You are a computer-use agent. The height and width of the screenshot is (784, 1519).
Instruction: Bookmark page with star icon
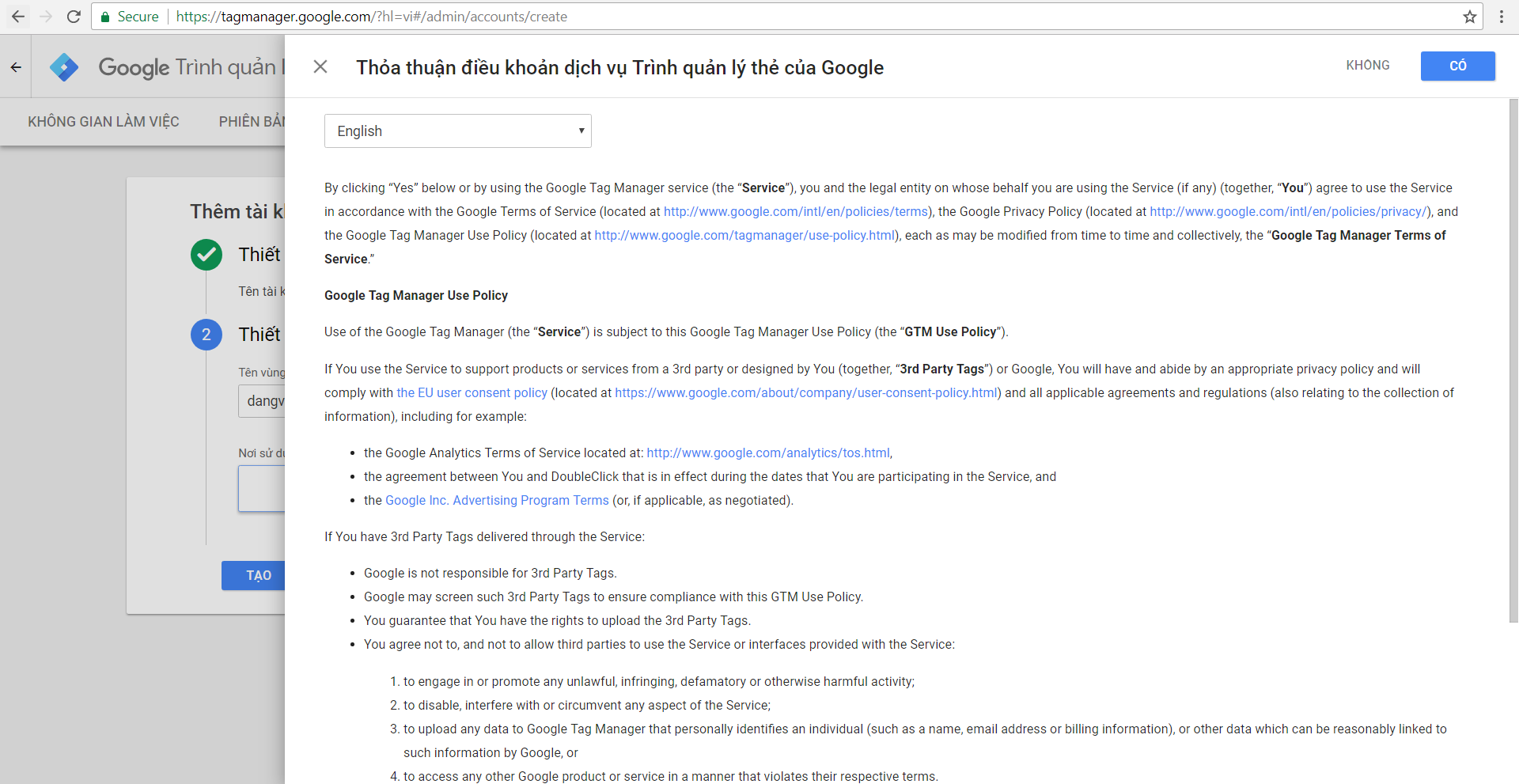click(1469, 17)
